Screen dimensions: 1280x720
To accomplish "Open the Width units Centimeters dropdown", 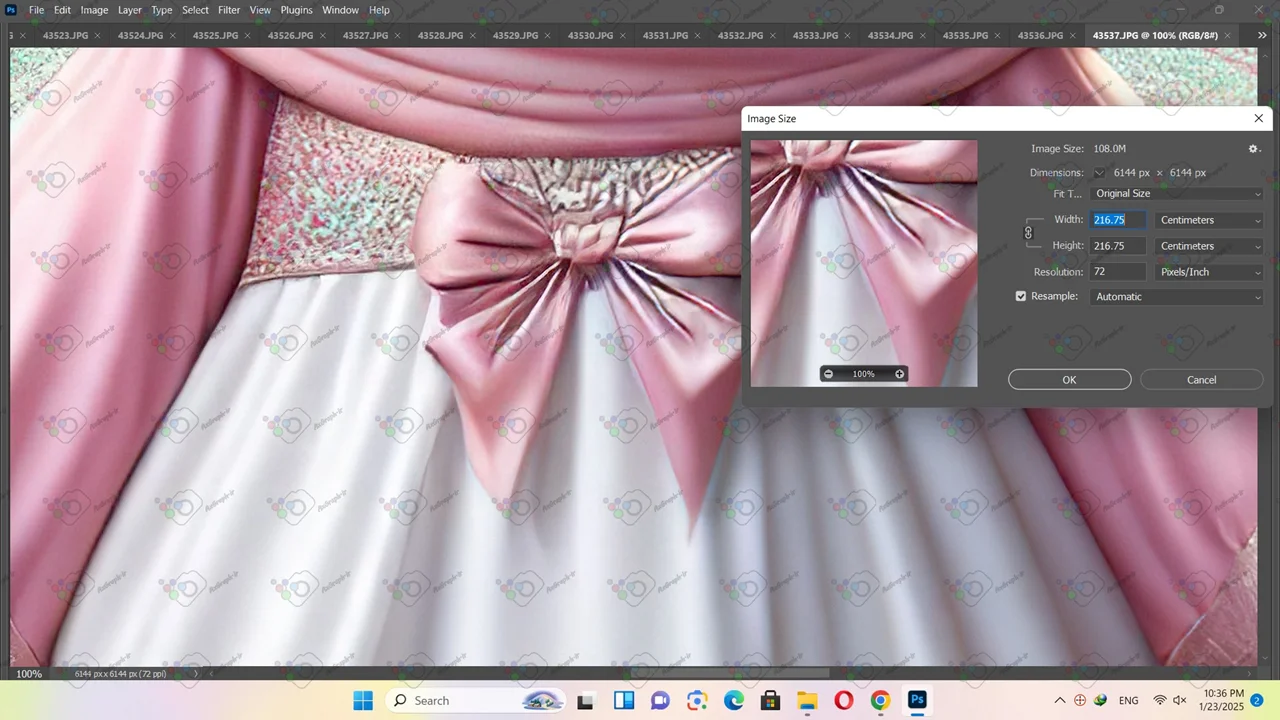I will (x=1208, y=220).
